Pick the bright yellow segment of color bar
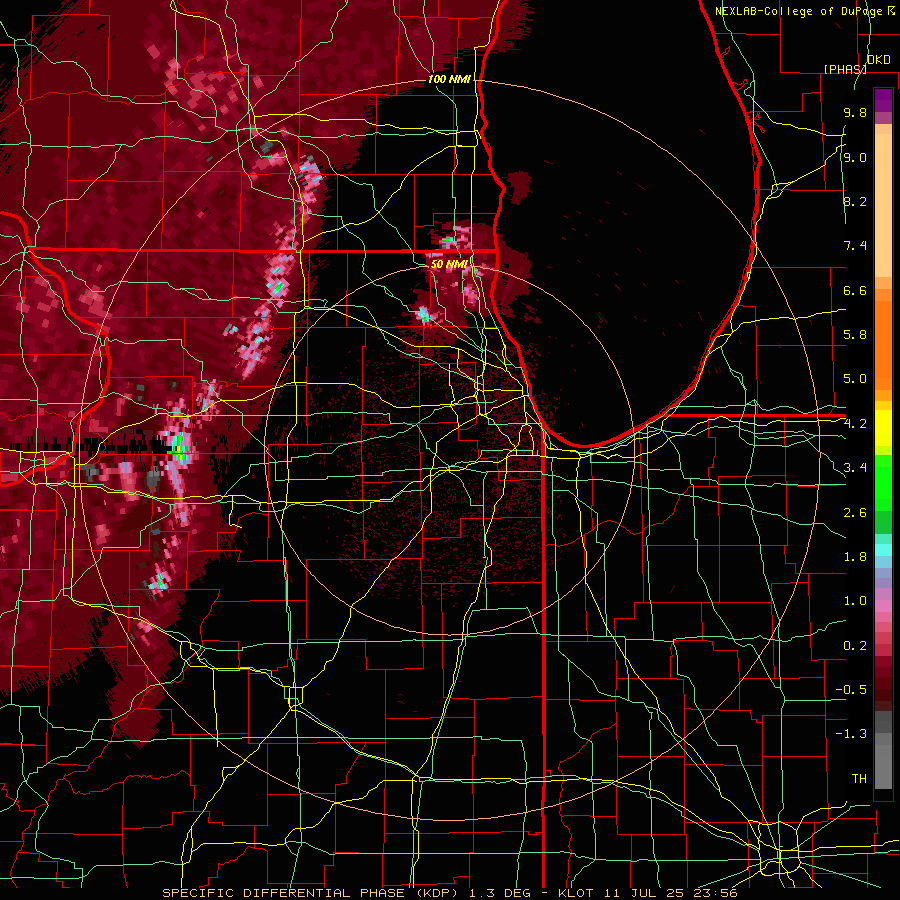This screenshot has height=900, width=900. tap(883, 428)
